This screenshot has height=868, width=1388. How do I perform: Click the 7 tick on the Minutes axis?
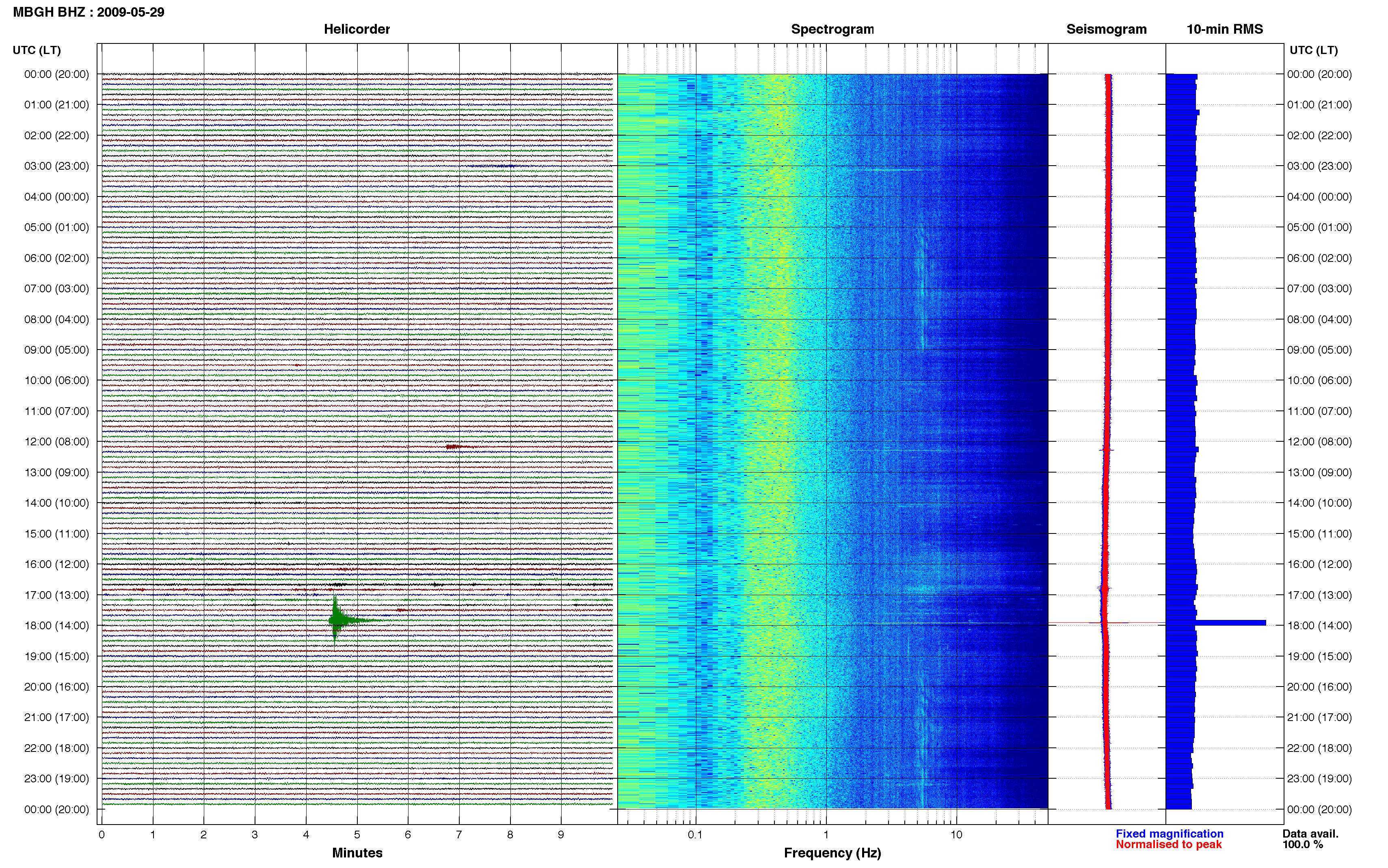coord(458,835)
